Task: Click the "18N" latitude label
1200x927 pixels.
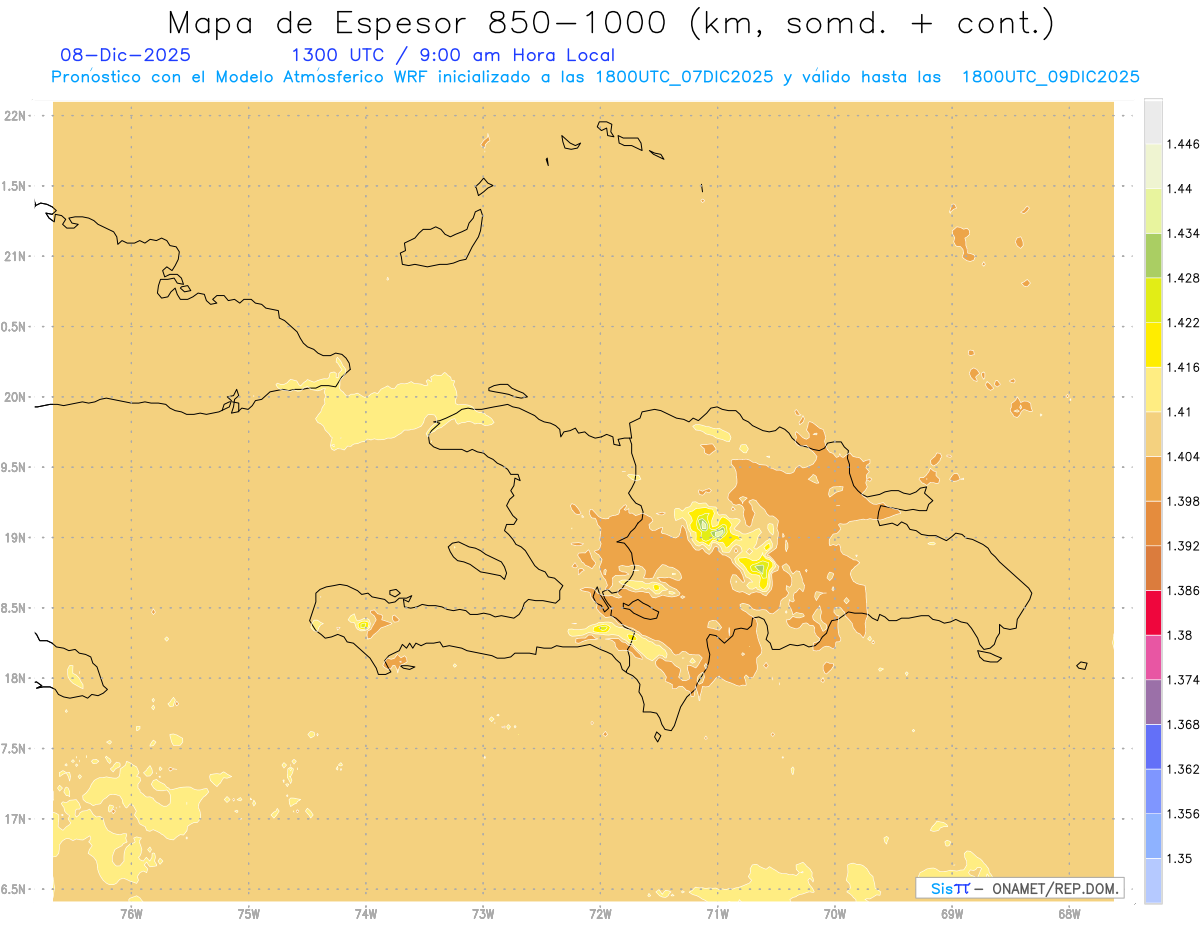Action: pos(15,678)
